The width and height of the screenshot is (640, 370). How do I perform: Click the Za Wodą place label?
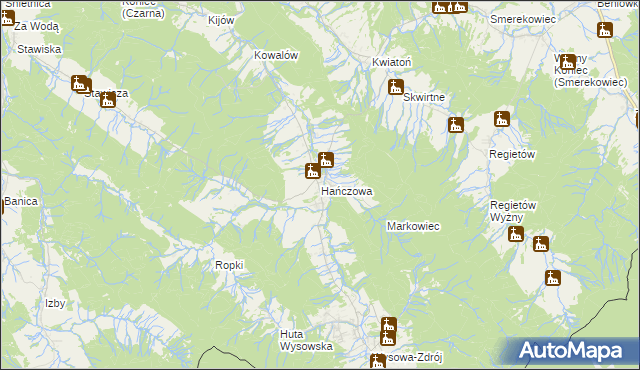point(36,27)
